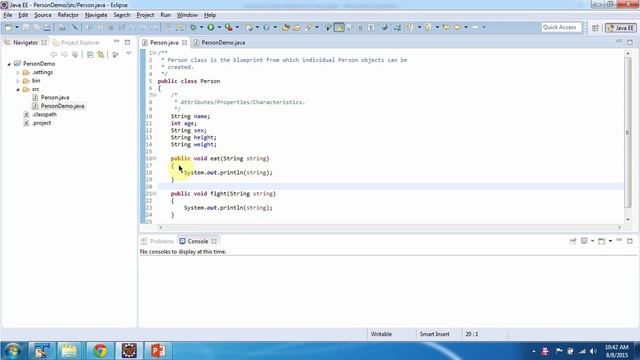The image size is (640, 360).
Task: Click the Open Perspective icon
Action: pos(595,27)
